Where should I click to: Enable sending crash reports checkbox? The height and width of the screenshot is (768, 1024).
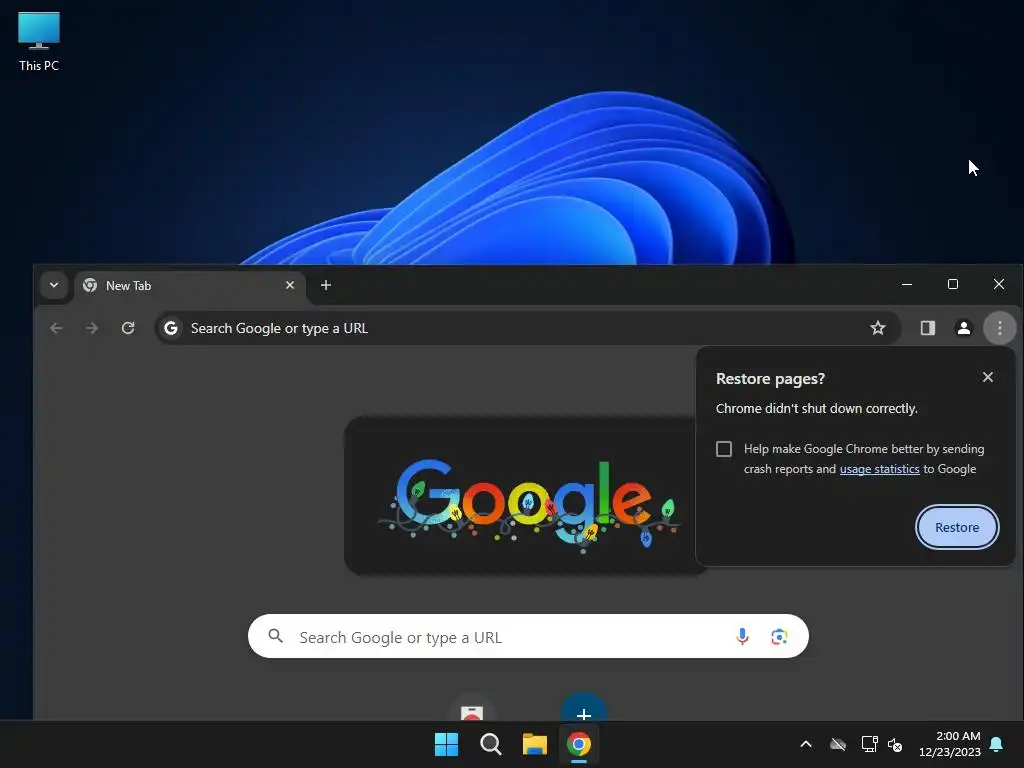[x=724, y=449]
